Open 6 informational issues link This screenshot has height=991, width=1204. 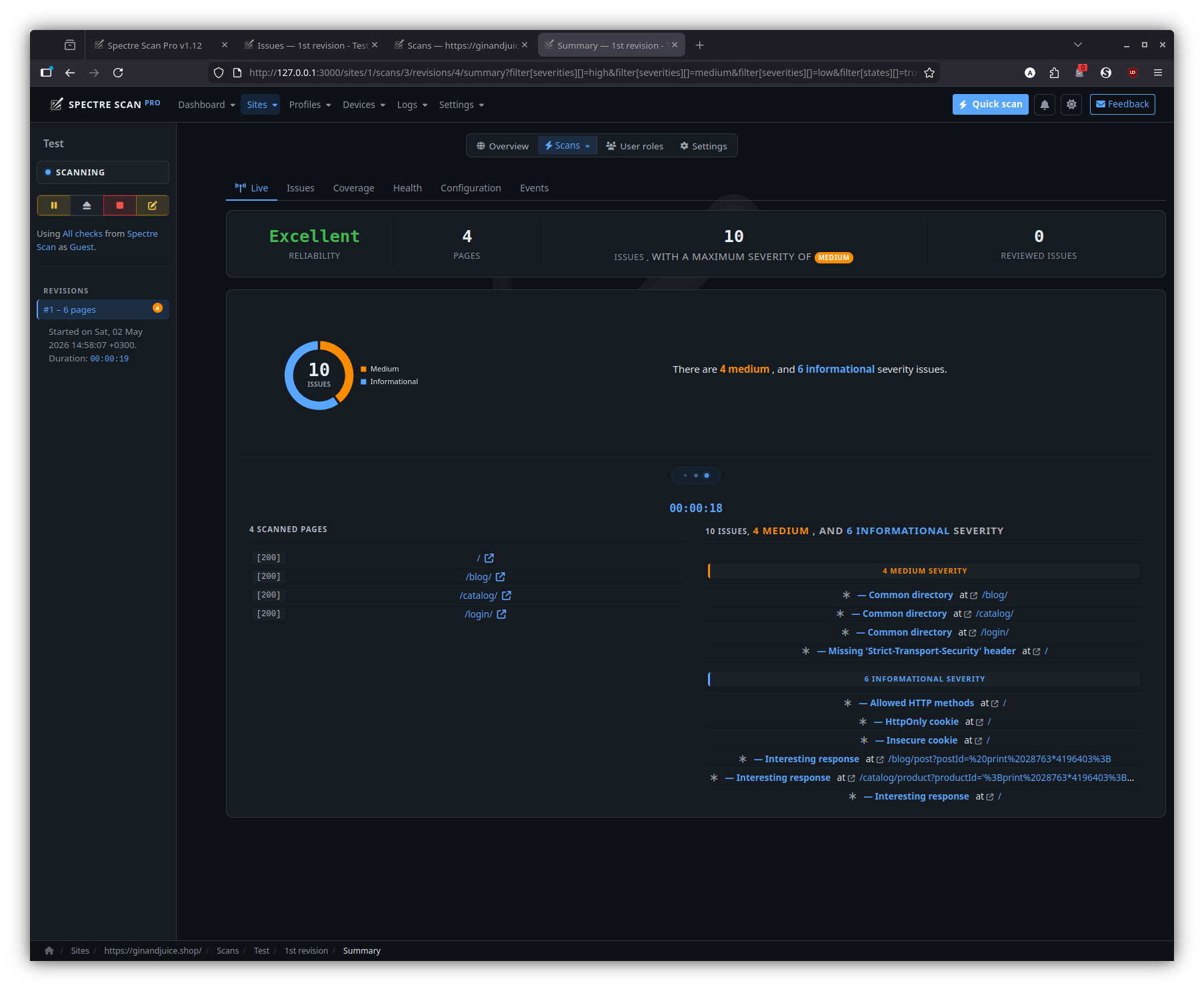[x=836, y=369]
